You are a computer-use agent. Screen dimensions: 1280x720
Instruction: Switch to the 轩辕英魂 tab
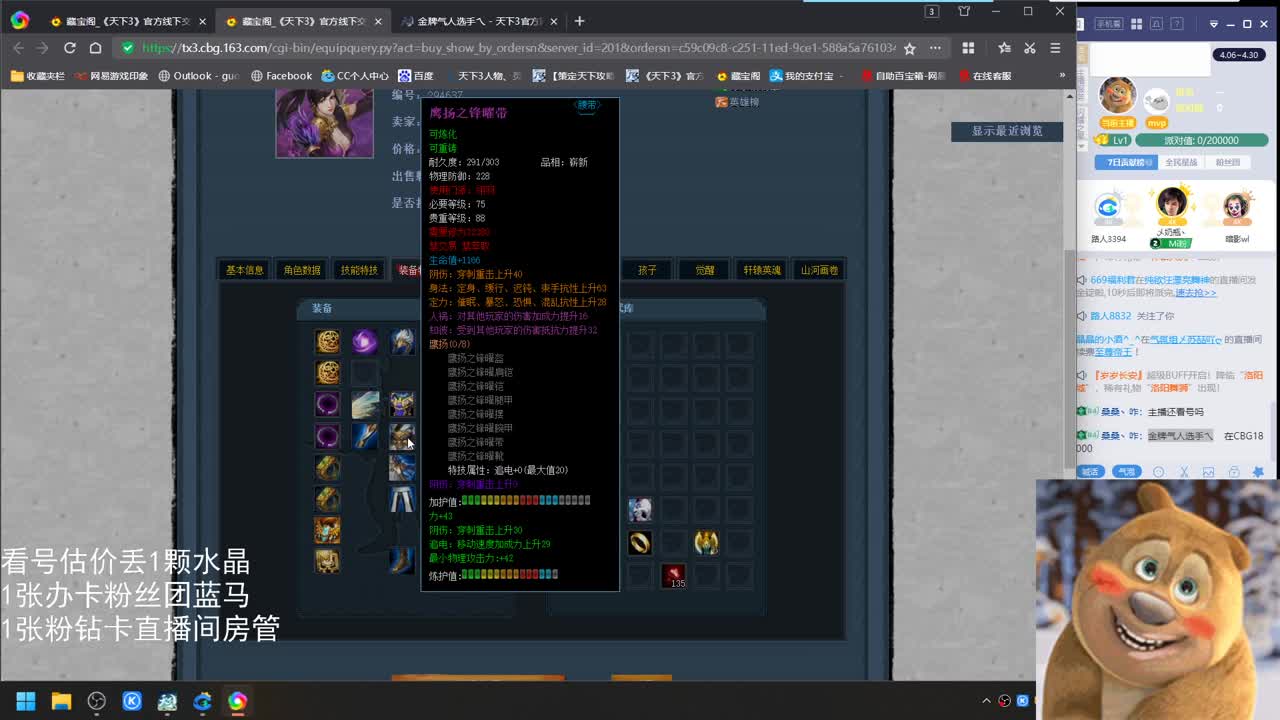(x=762, y=270)
